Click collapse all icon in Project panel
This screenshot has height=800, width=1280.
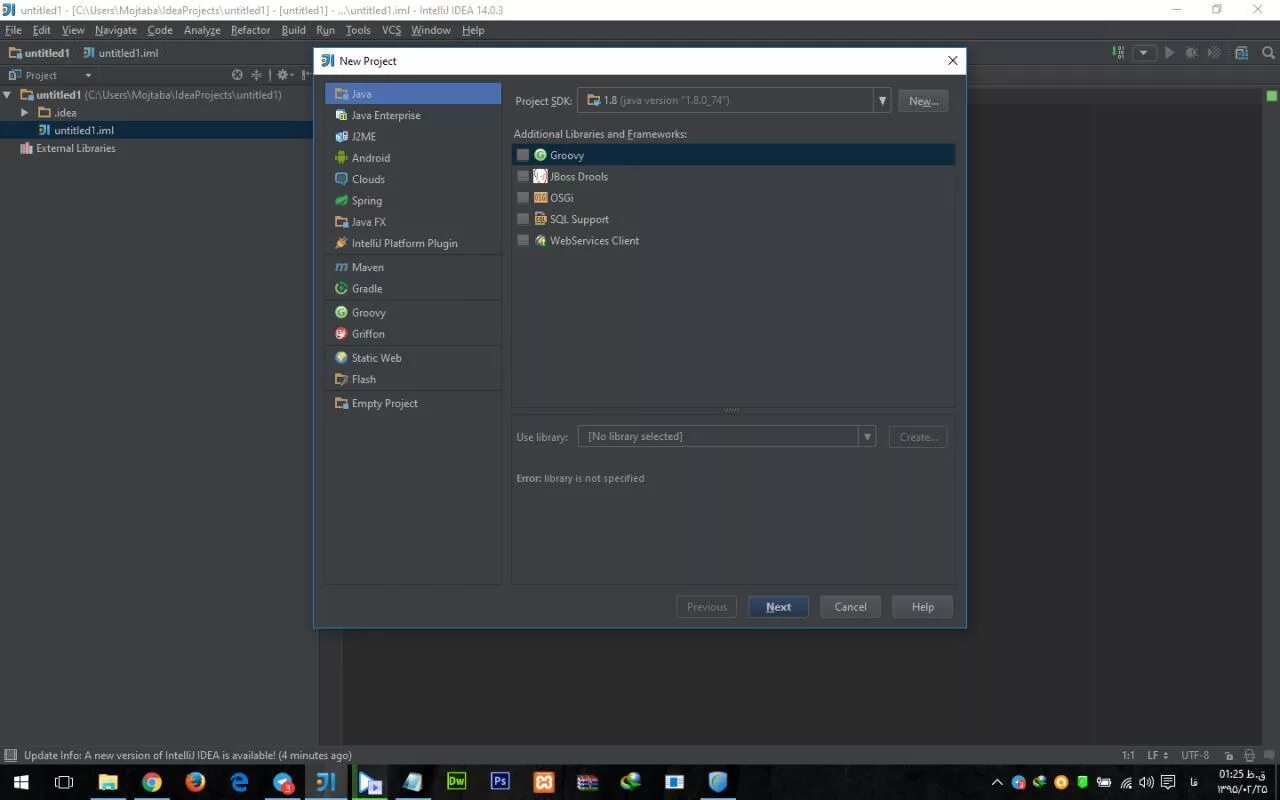[x=256, y=75]
